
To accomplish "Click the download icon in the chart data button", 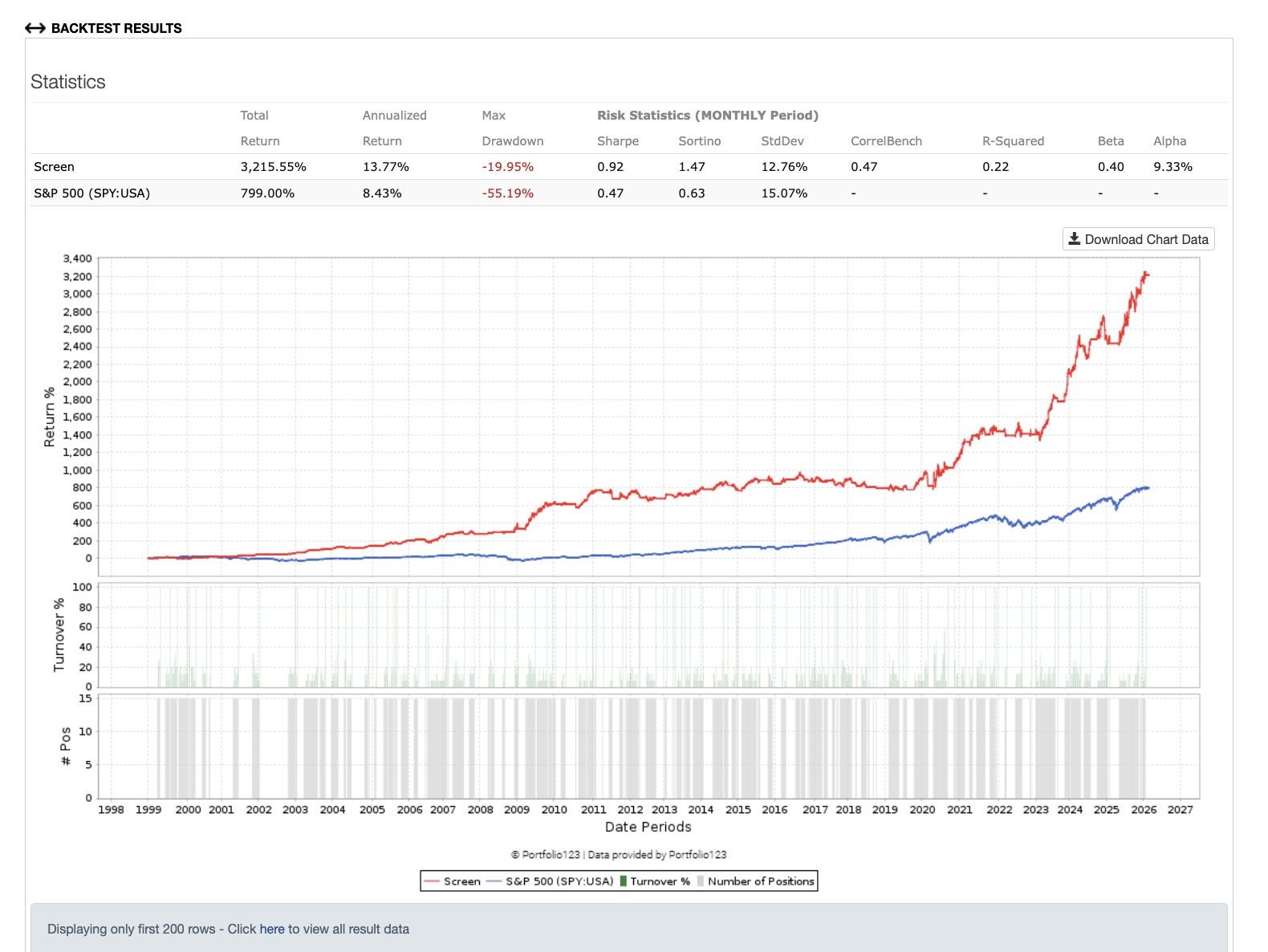I will (1074, 238).
